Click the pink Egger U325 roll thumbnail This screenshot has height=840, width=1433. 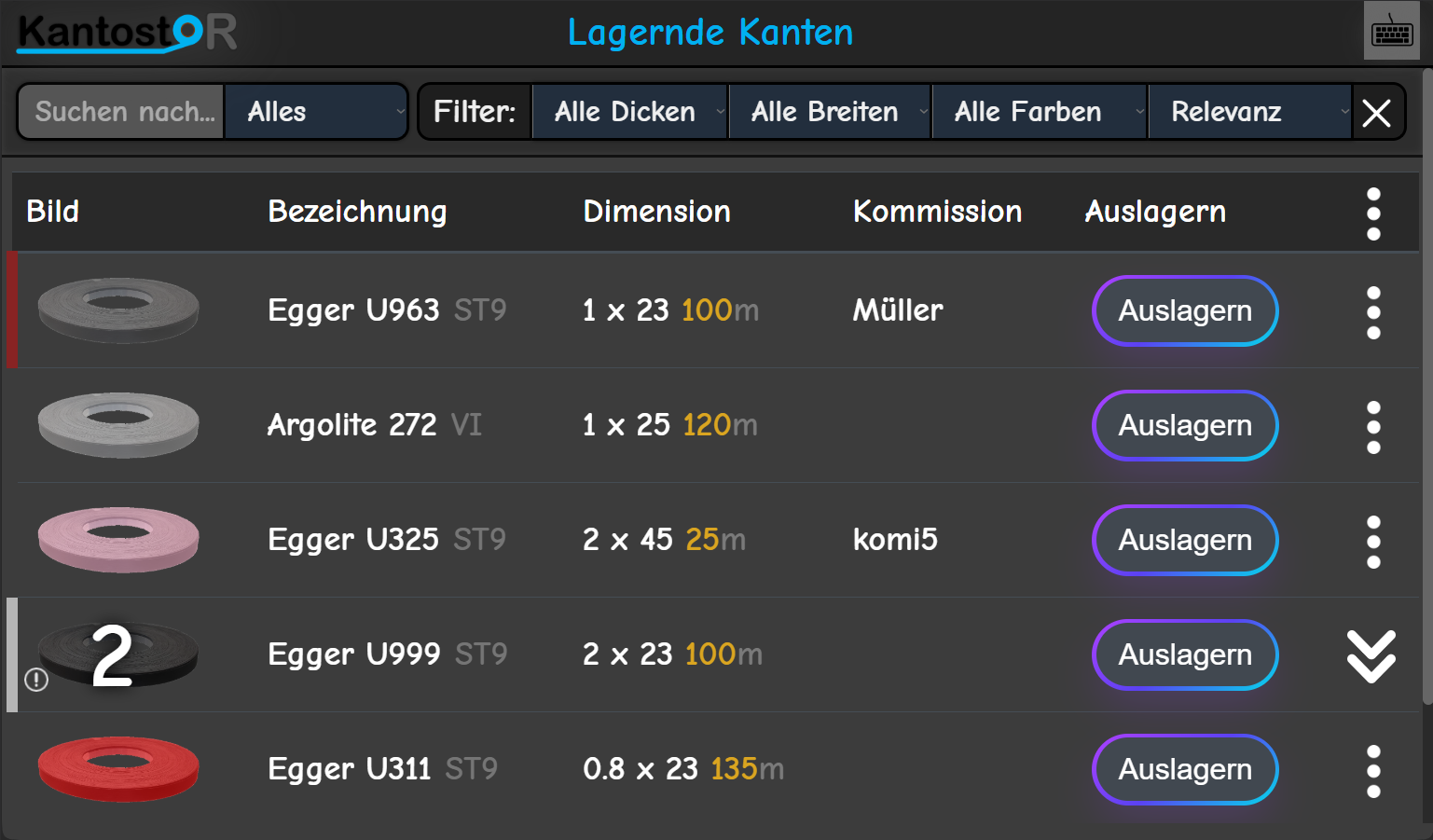pos(117,539)
